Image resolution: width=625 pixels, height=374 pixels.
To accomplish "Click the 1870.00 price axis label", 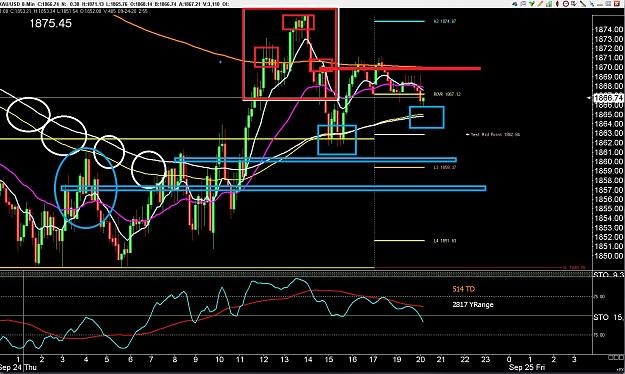I will tap(608, 67).
